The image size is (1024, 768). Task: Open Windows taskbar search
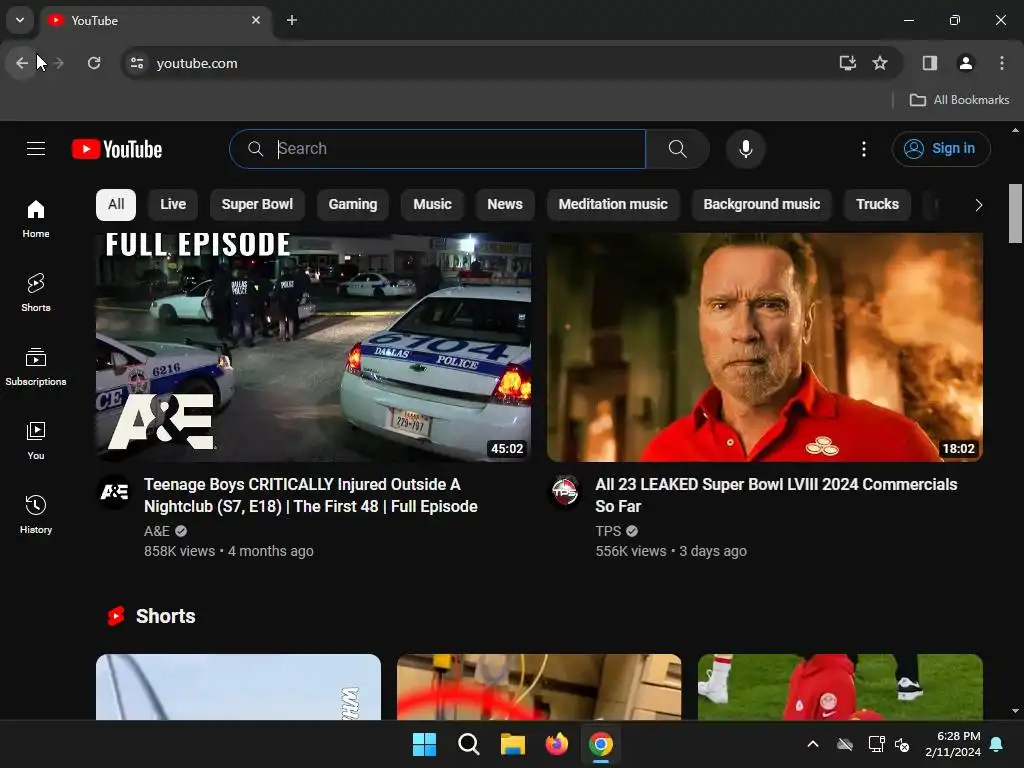(468, 744)
